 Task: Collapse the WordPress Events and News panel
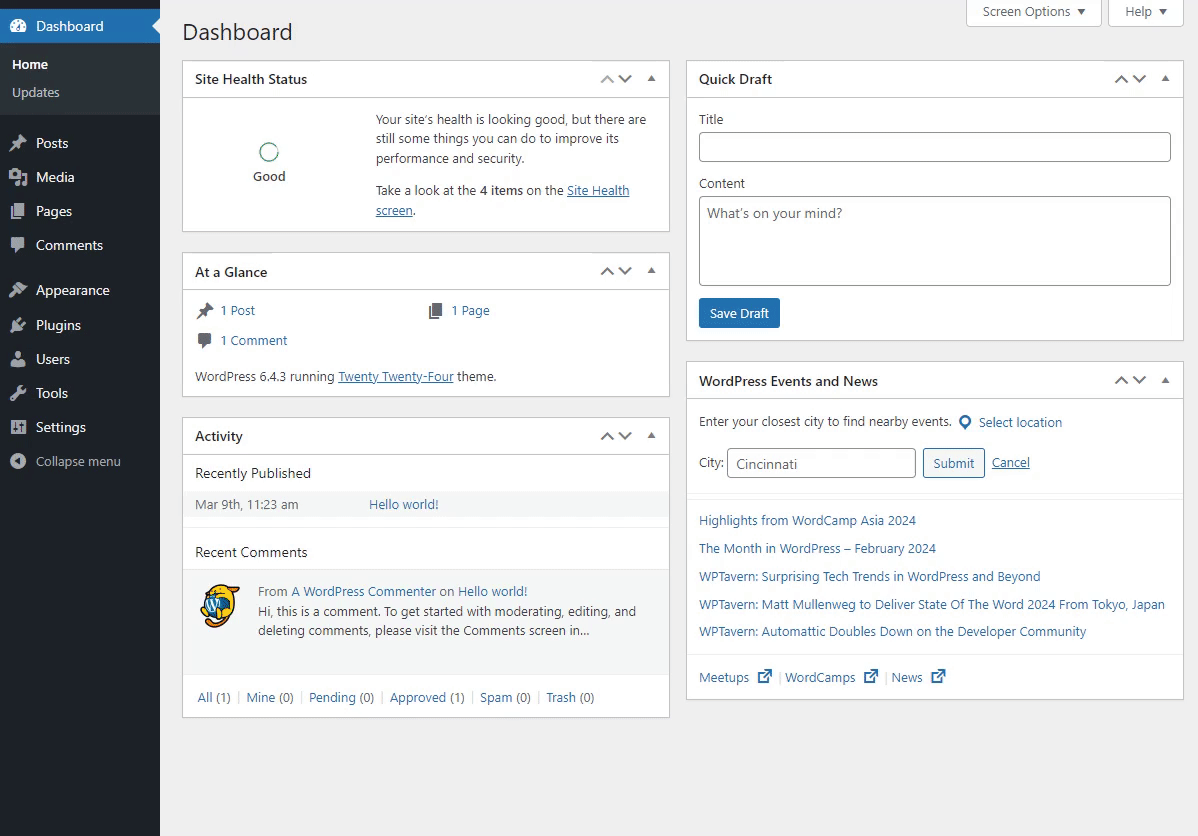click(1165, 381)
